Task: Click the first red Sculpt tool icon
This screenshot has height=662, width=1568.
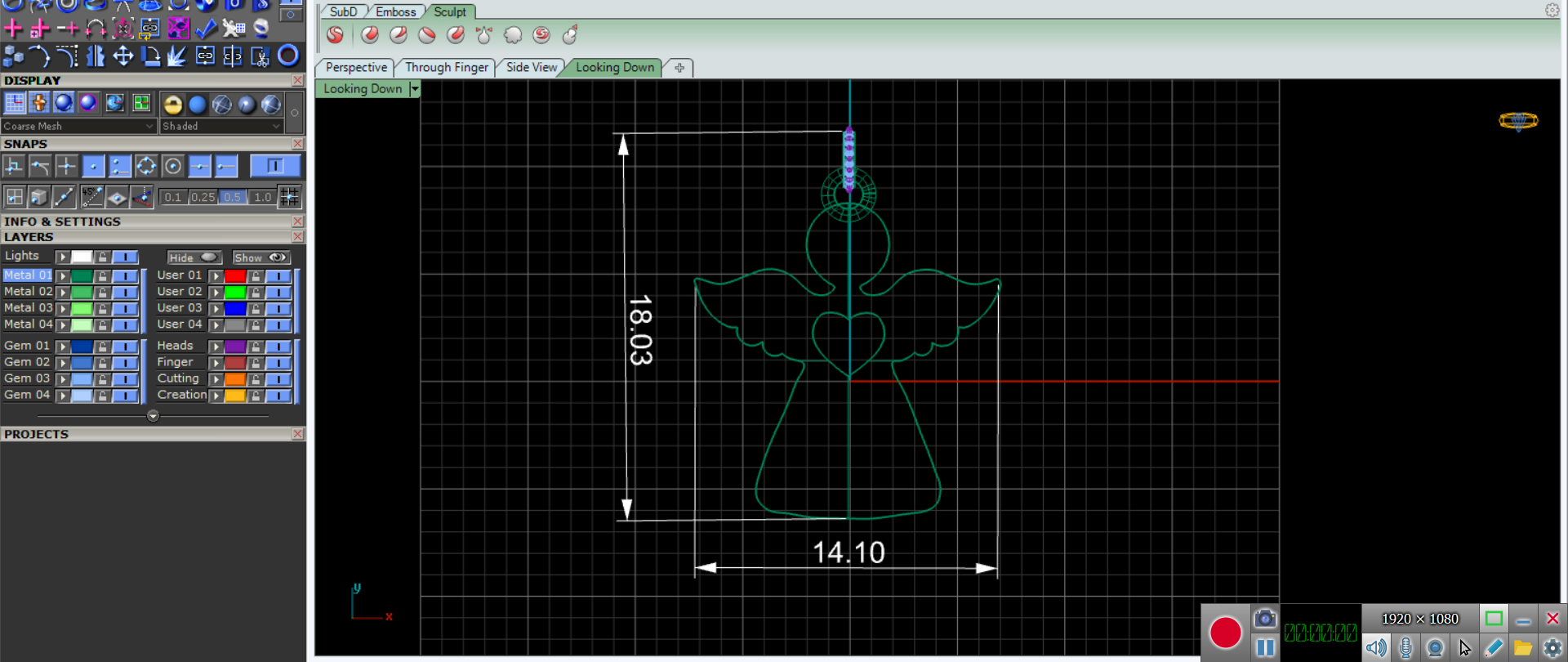Action: click(x=335, y=34)
